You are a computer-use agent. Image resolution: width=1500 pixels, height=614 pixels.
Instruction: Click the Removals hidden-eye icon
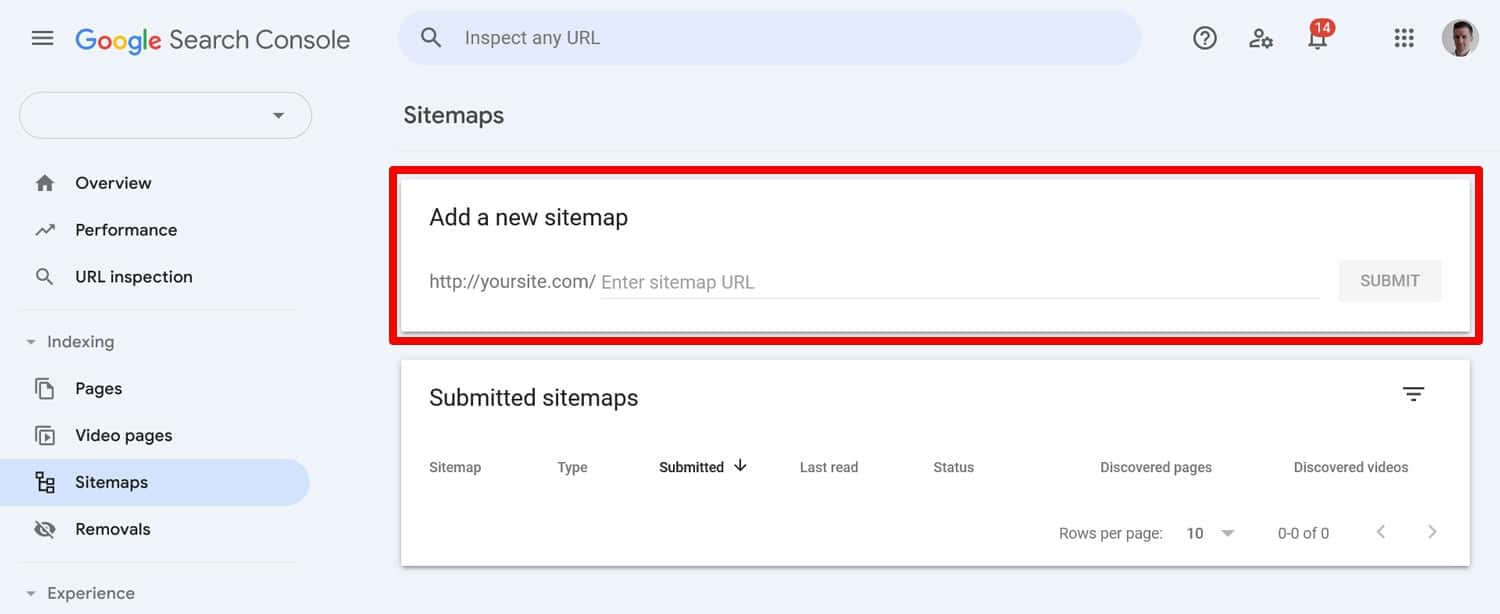coord(45,528)
